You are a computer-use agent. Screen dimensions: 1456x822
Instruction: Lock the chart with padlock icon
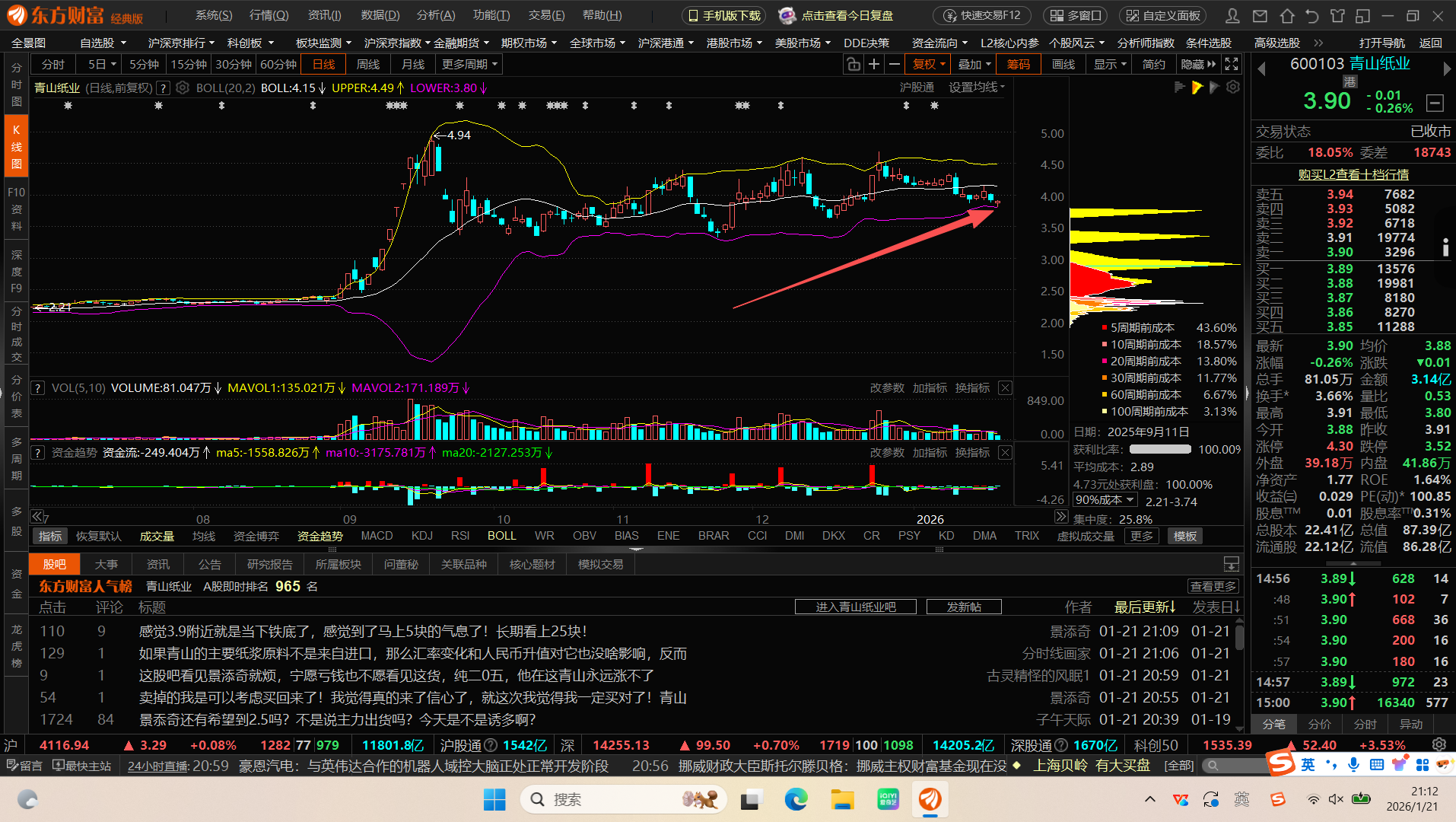coord(854,65)
